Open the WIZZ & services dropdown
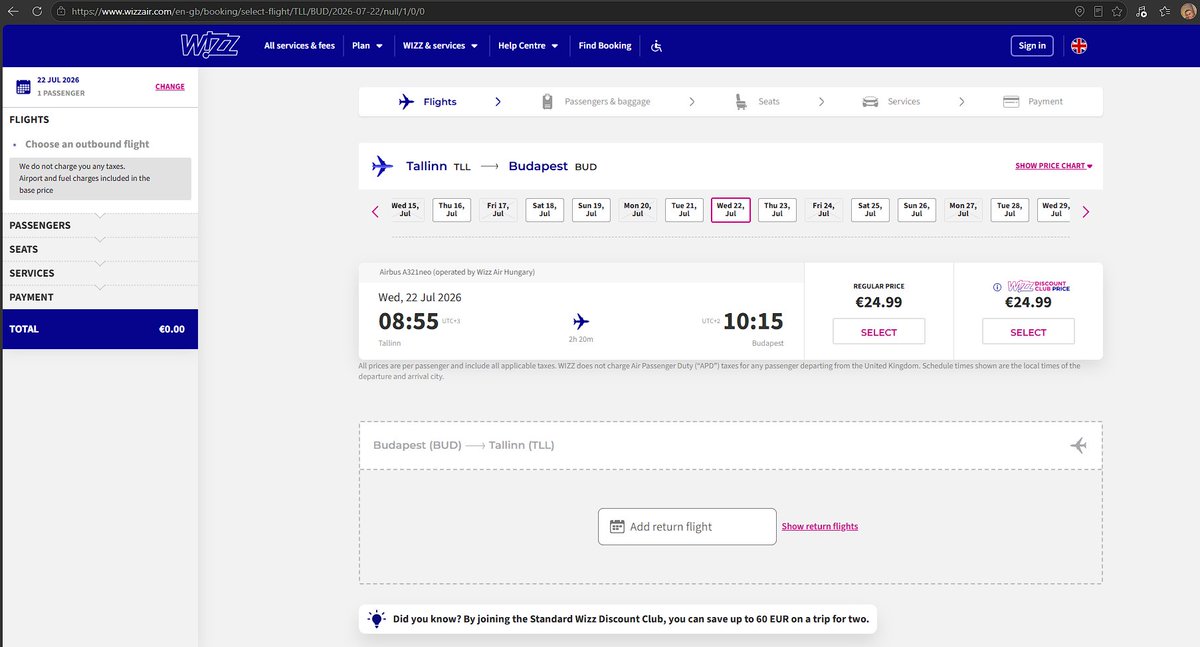1200x647 pixels. (x=440, y=46)
